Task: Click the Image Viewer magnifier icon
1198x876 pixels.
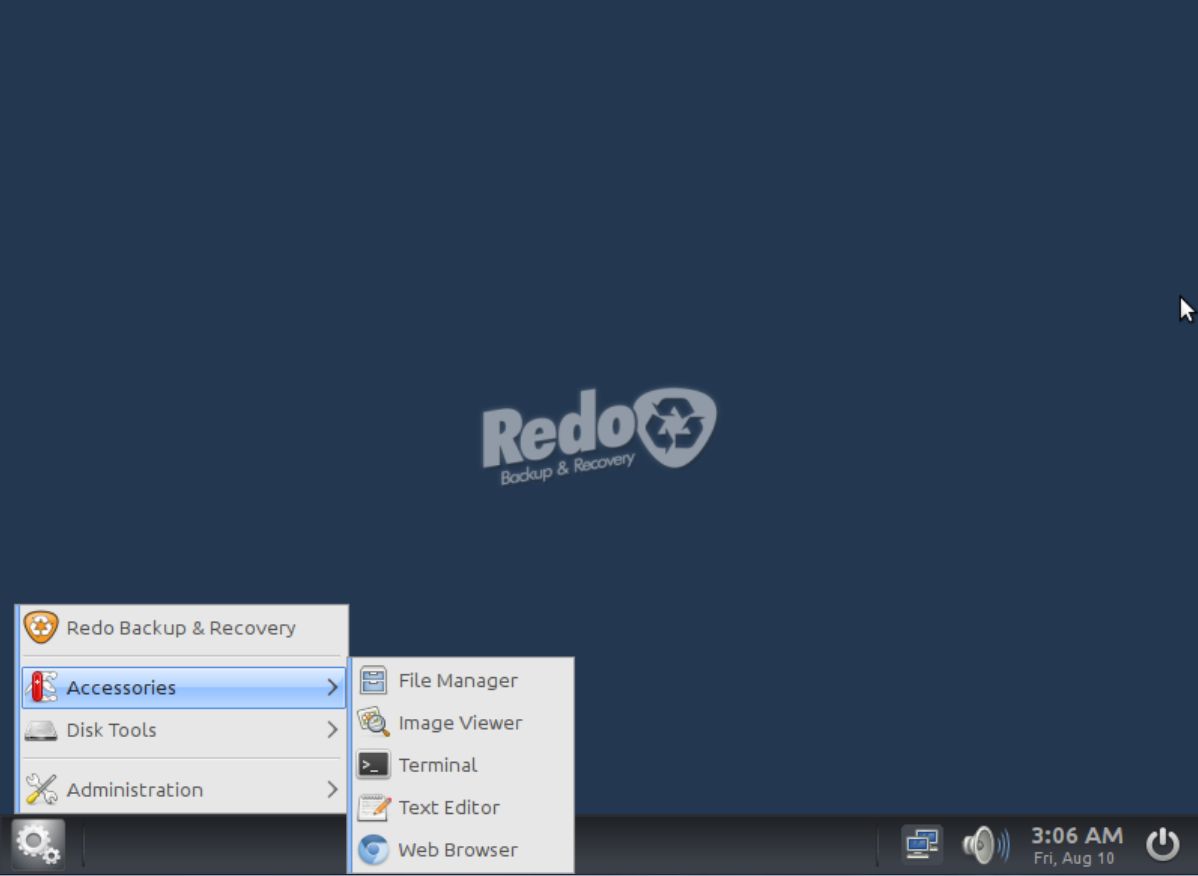Action: [x=373, y=722]
